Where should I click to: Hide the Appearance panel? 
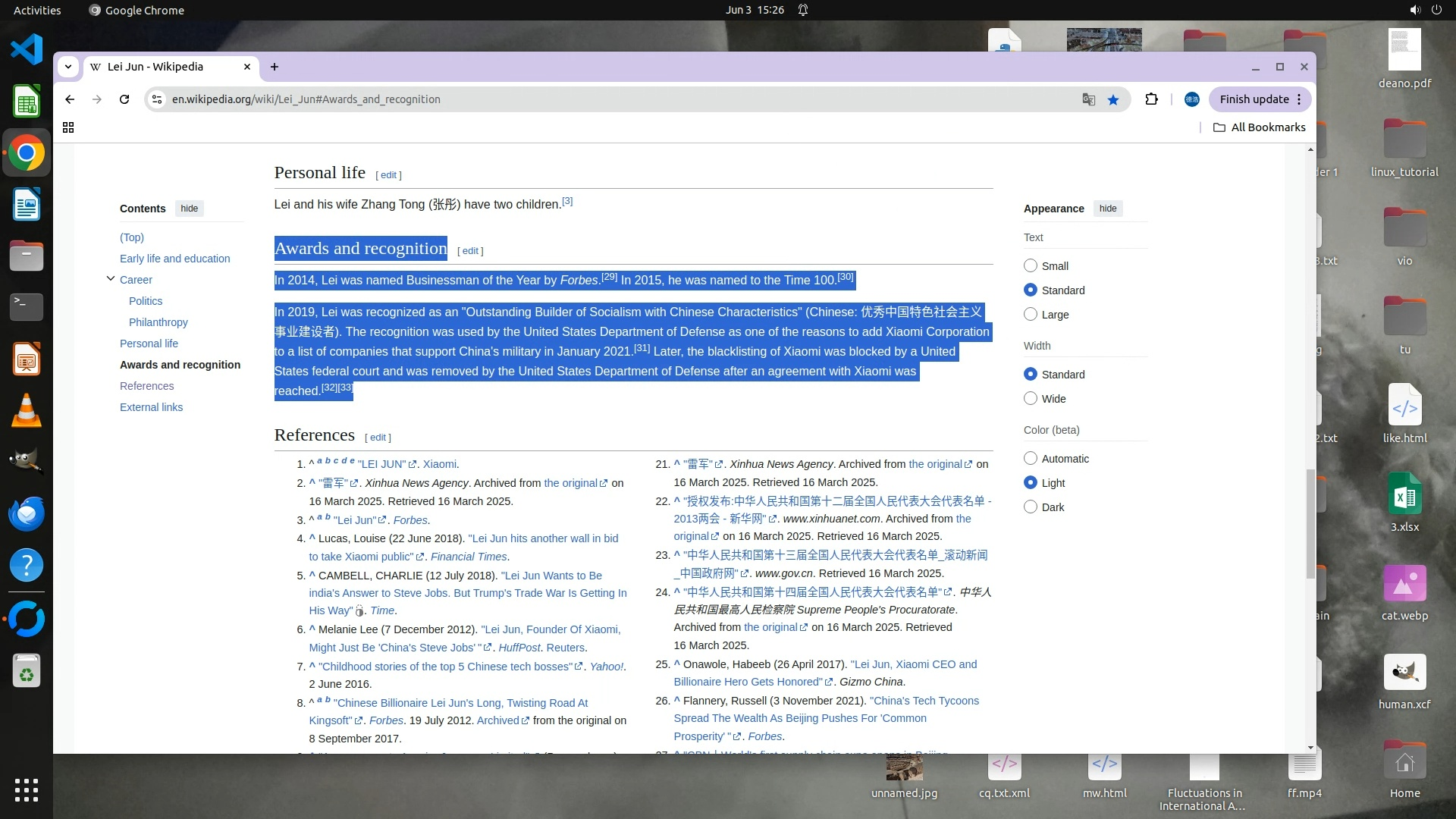[x=1108, y=209]
